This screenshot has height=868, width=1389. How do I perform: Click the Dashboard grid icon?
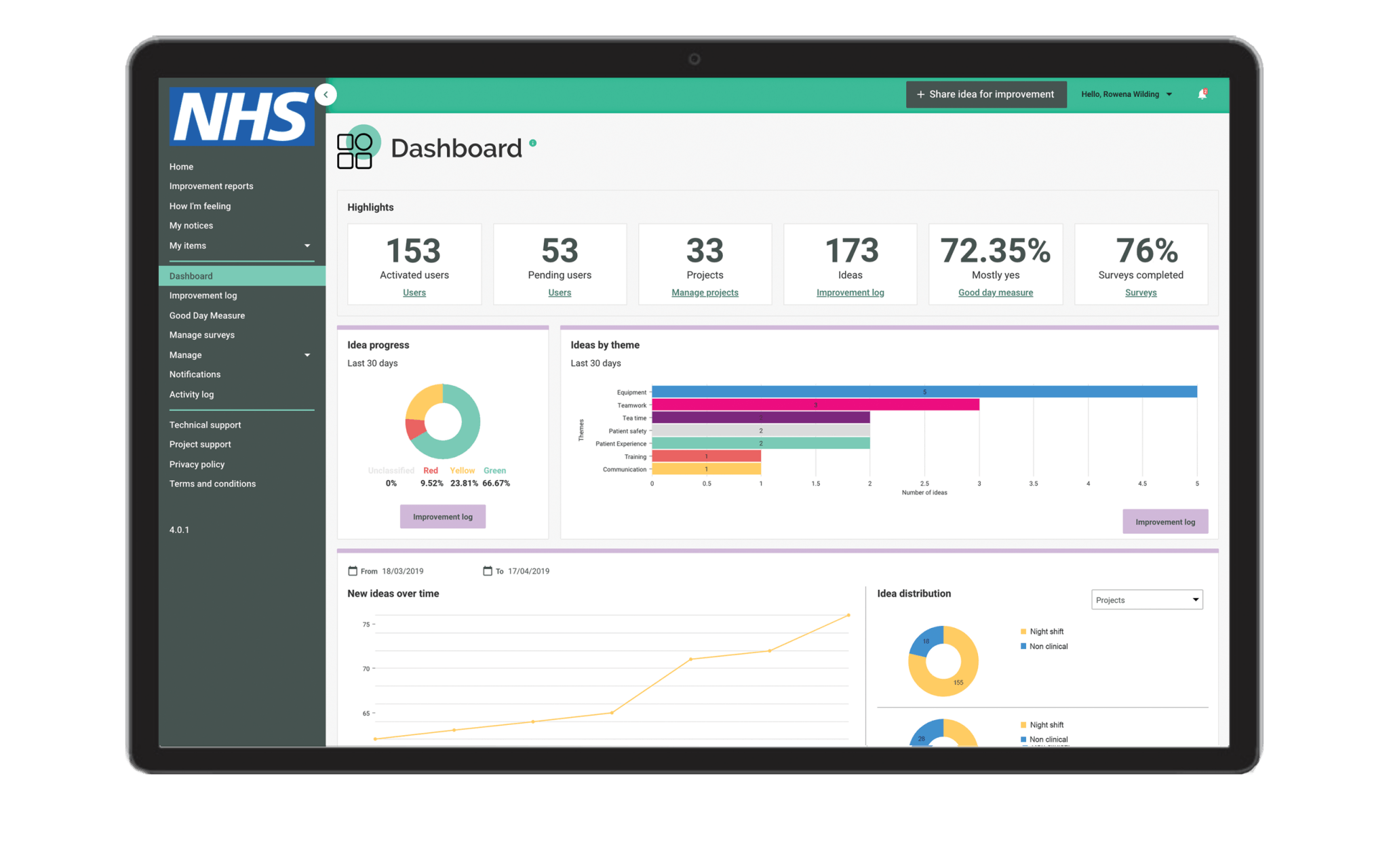[355, 151]
